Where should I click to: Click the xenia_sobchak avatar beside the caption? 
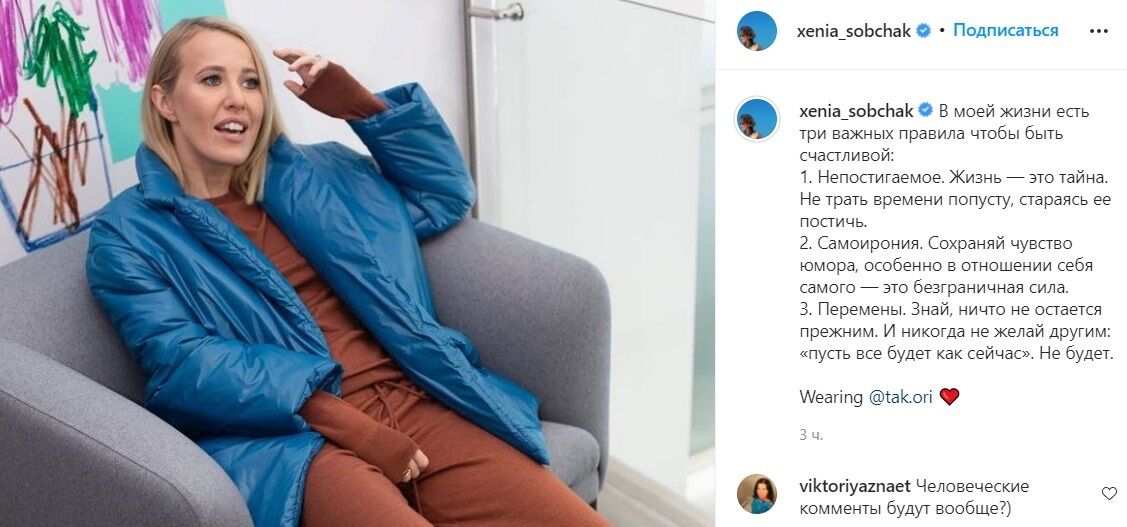(x=757, y=119)
